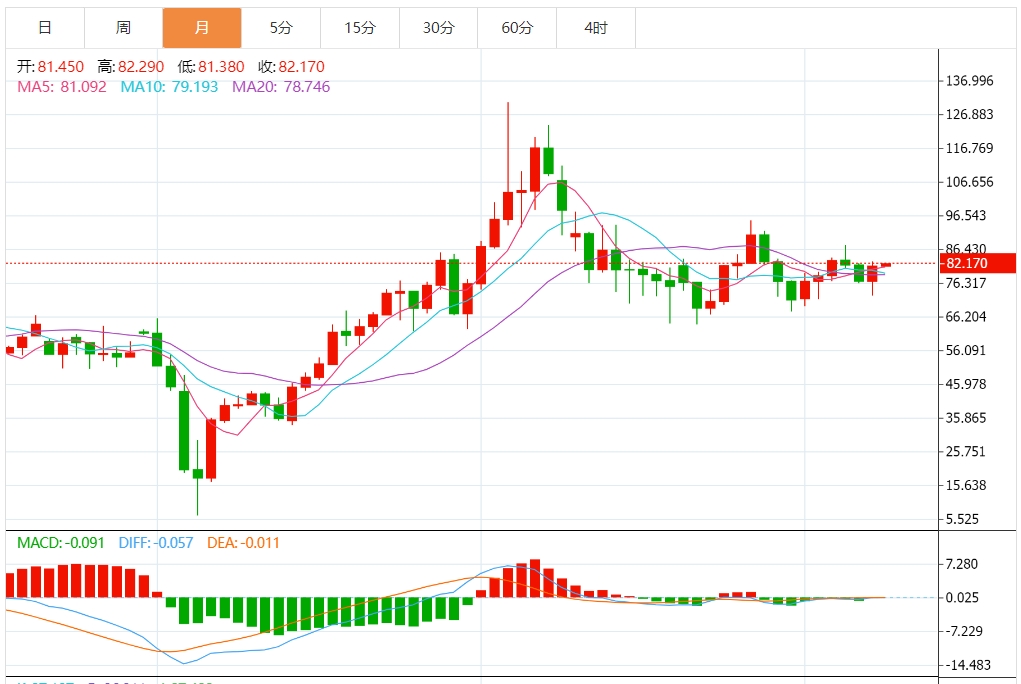Open the 15分 timeframe tab
Viewport: 1021px width, 684px height.
tap(360, 28)
